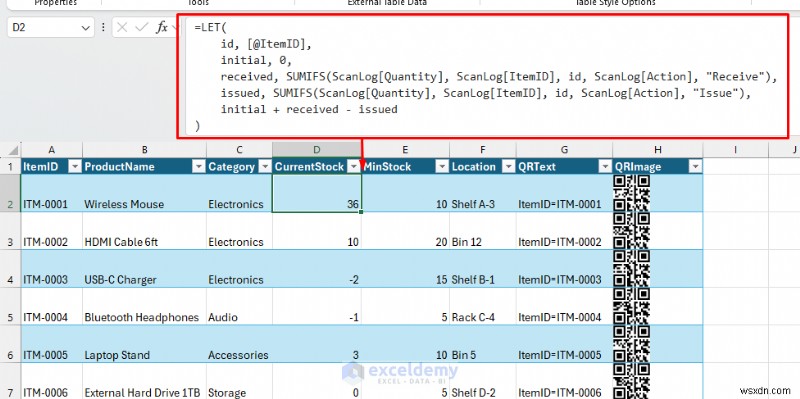Image resolution: width=800 pixels, height=399 pixels.
Task: Click the Name Box options dots
Action: [104, 28]
